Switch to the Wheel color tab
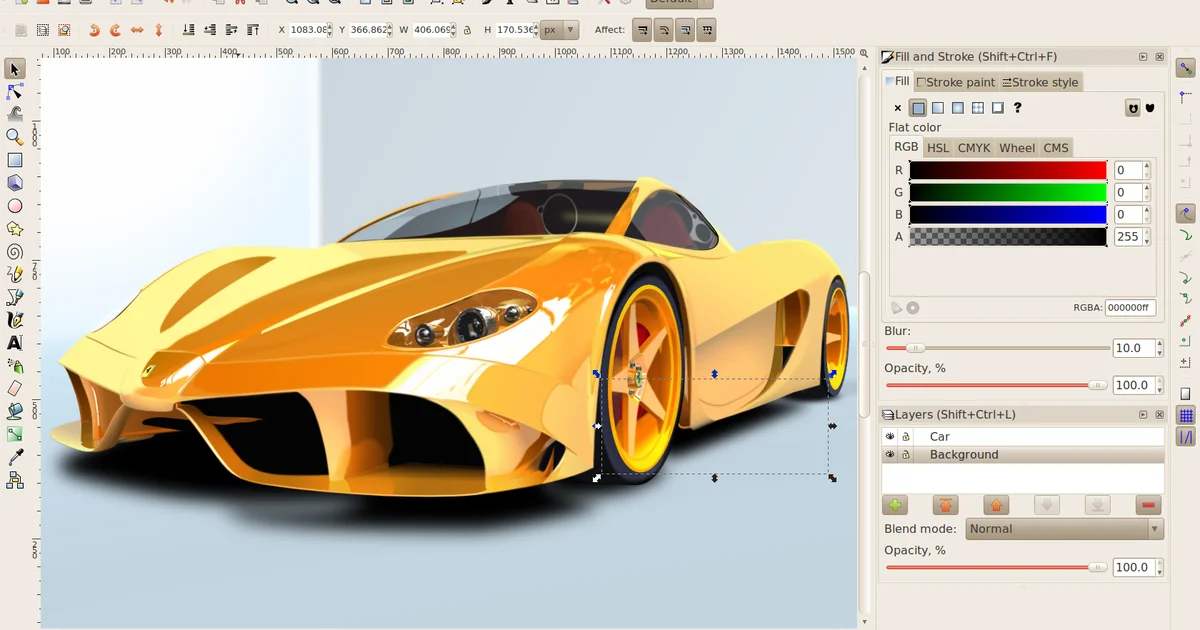The width and height of the screenshot is (1200, 630). pyautogui.click(x=1017, y=148)
